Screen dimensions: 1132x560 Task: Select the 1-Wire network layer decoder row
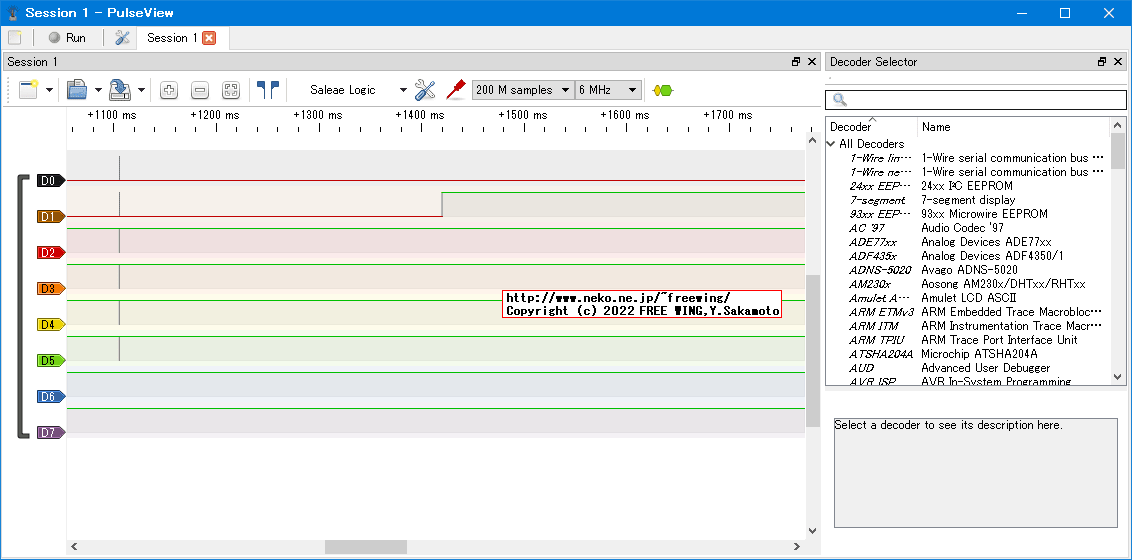point(967,172)
